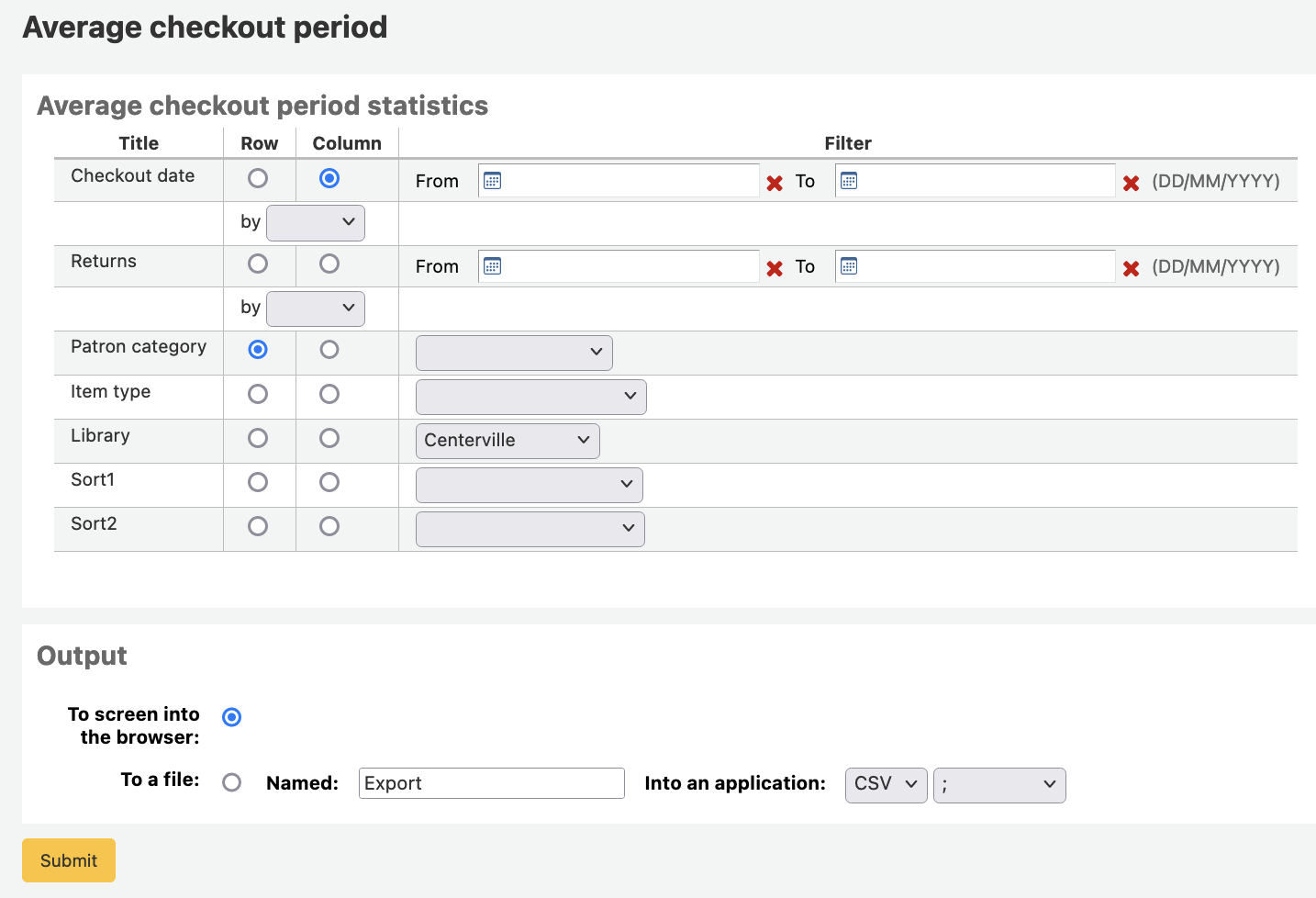Select Row radio for Sort2

pos(258,526)
